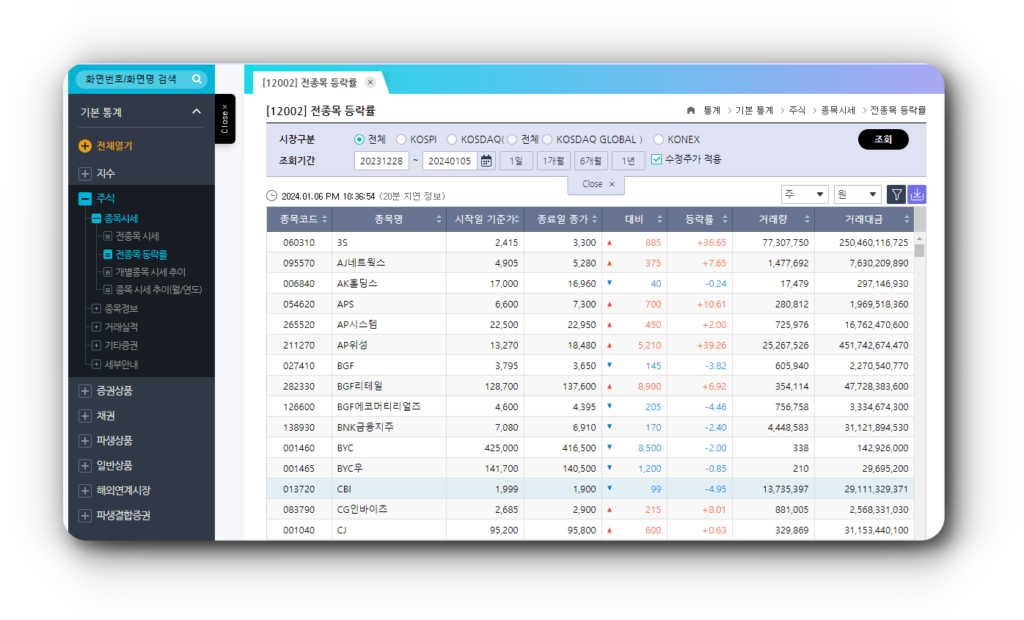Select the KOSDAQ GLOBAL radio button
Screen dimensions: 1024x620
pos(547,139)
